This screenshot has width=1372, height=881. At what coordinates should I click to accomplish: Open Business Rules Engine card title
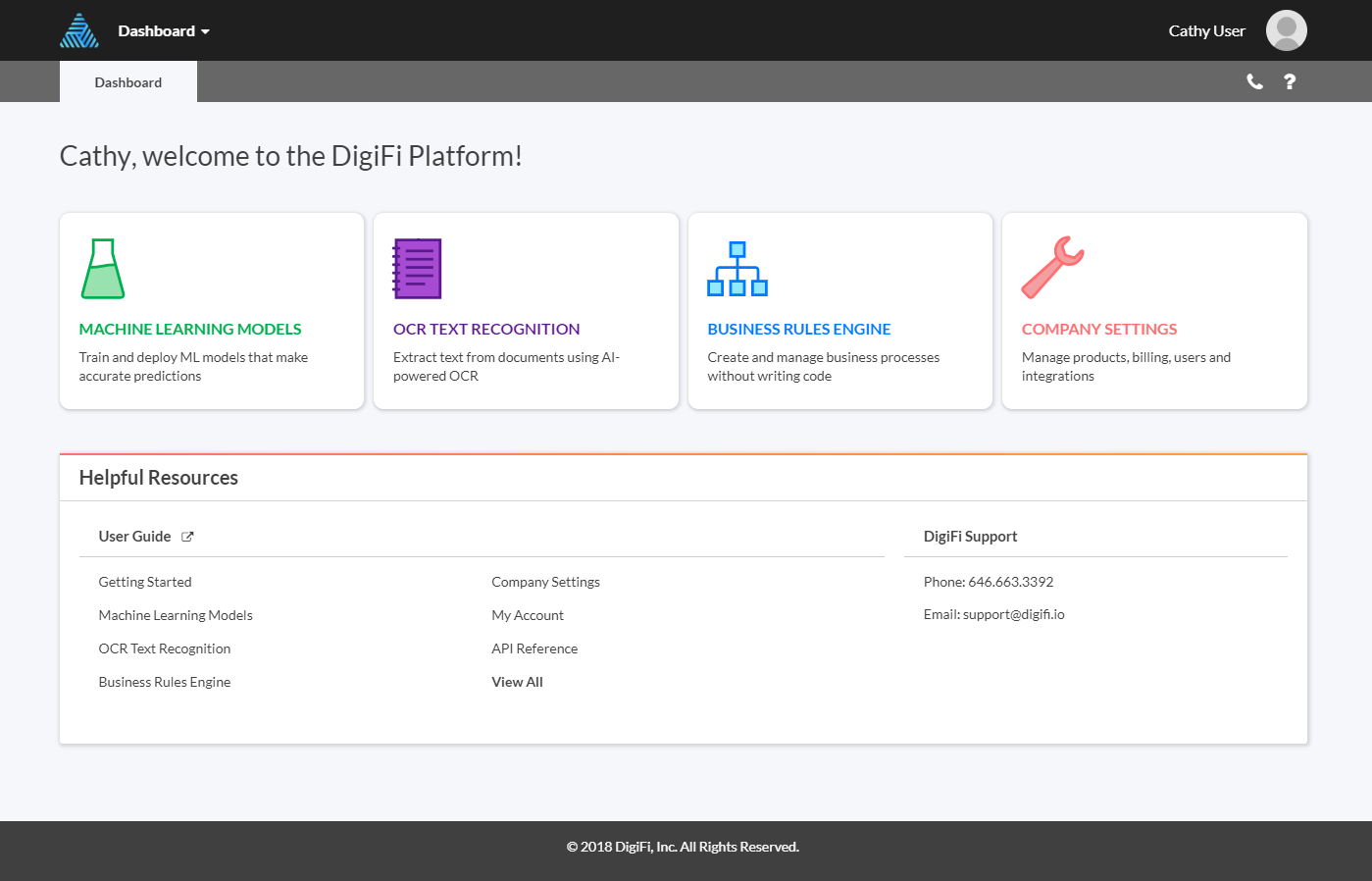coord(799,330)
